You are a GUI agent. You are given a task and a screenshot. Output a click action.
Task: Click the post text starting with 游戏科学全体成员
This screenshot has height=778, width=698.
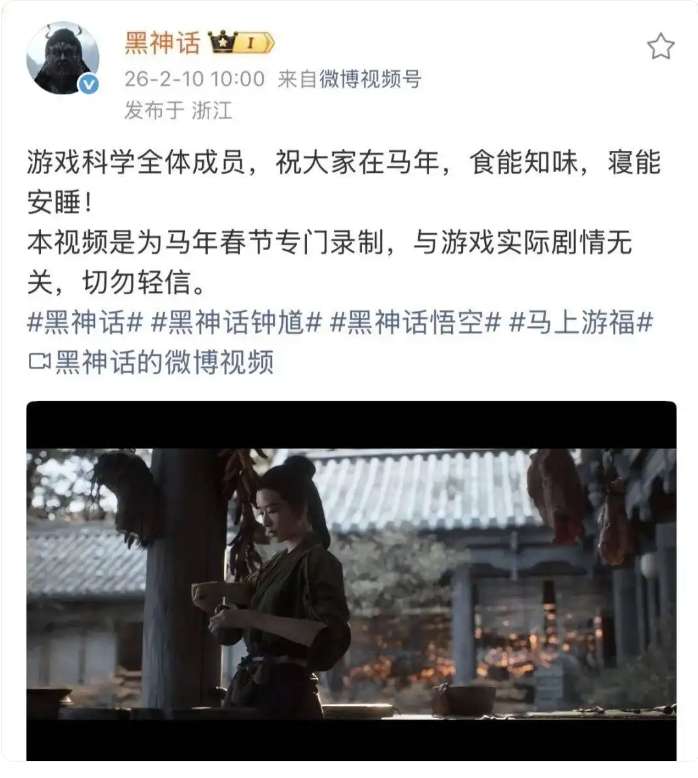click(x=344, y=183)
